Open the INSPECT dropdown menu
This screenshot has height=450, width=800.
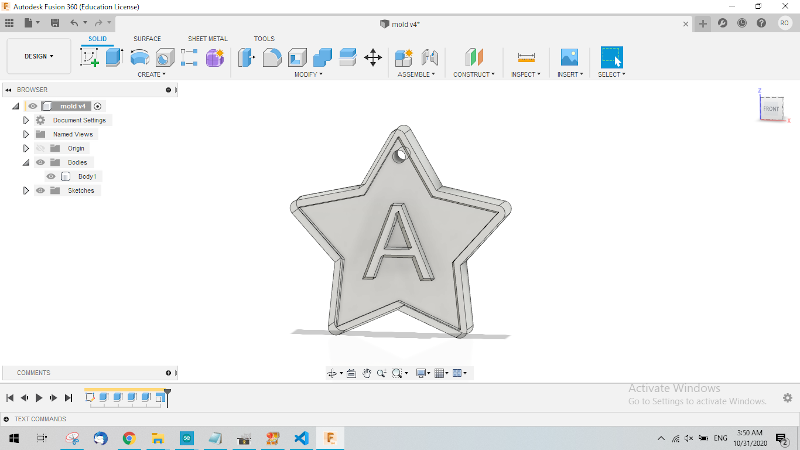click(526, 74)
